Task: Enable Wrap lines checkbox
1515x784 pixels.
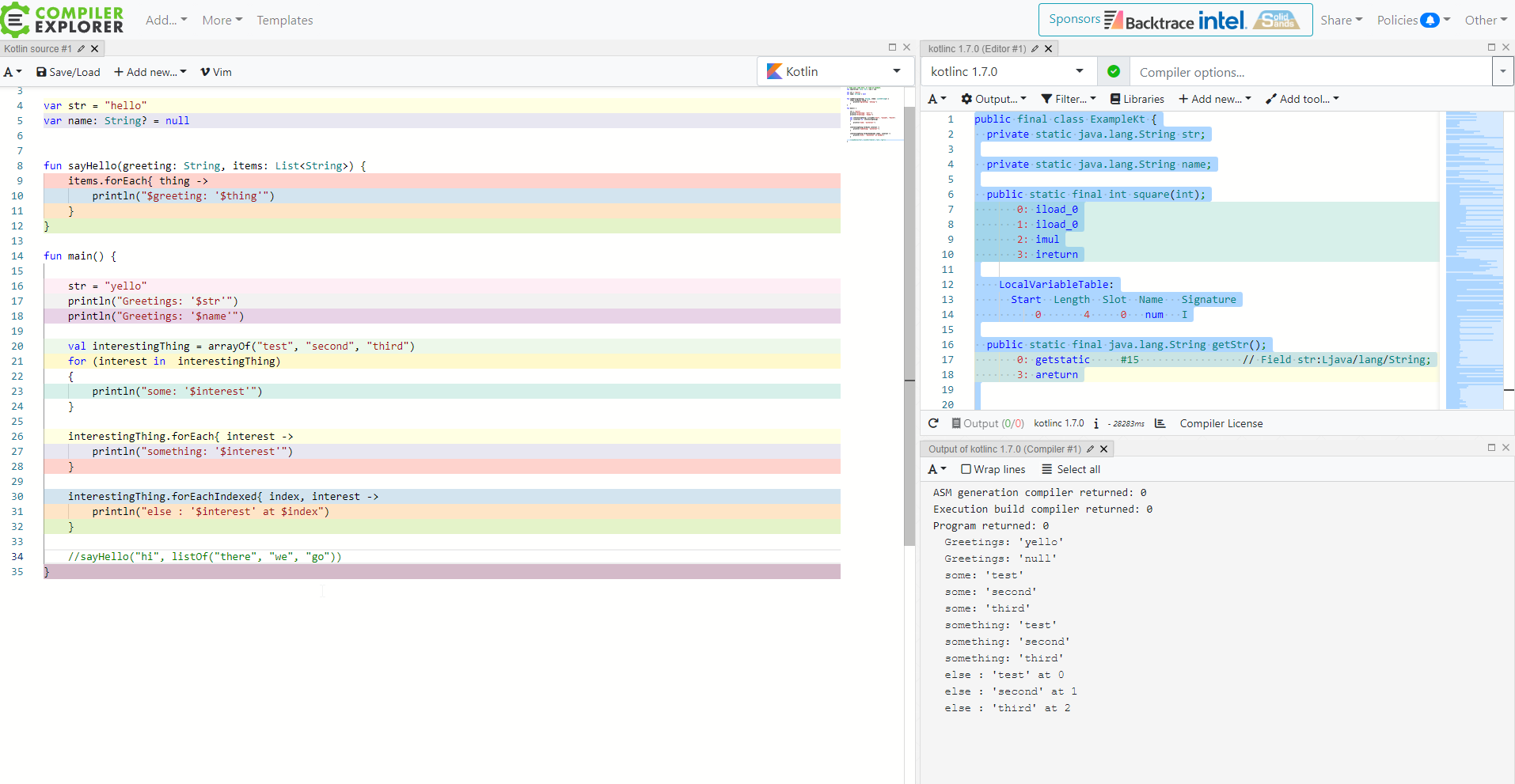Action: [966, 469]
